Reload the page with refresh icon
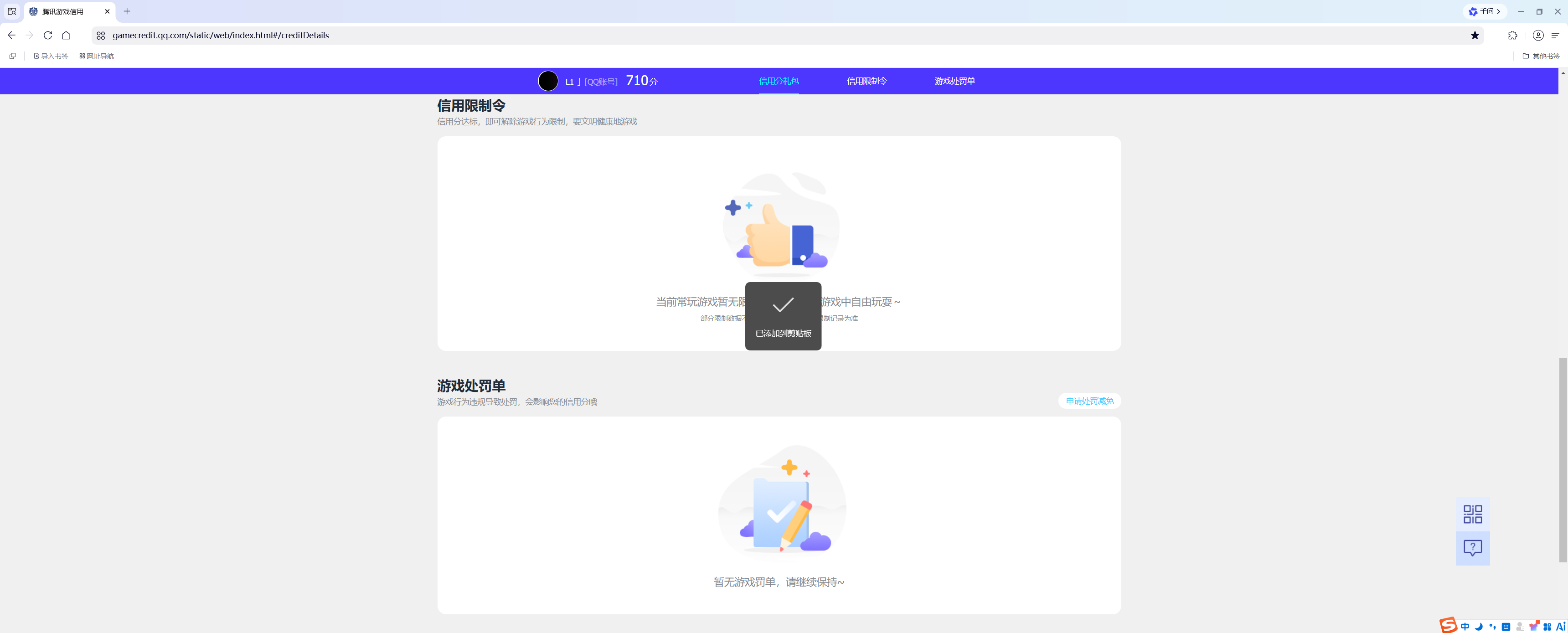 (47, 35)
